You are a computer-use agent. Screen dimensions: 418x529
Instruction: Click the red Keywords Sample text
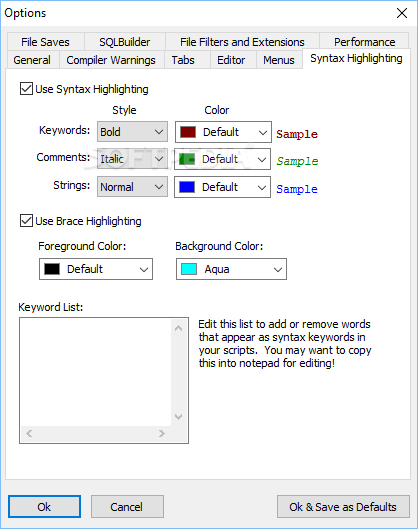tap(297, 134)
